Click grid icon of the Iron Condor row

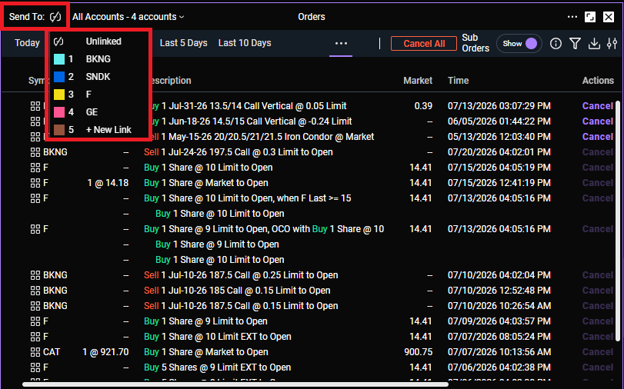click(35, 137)
